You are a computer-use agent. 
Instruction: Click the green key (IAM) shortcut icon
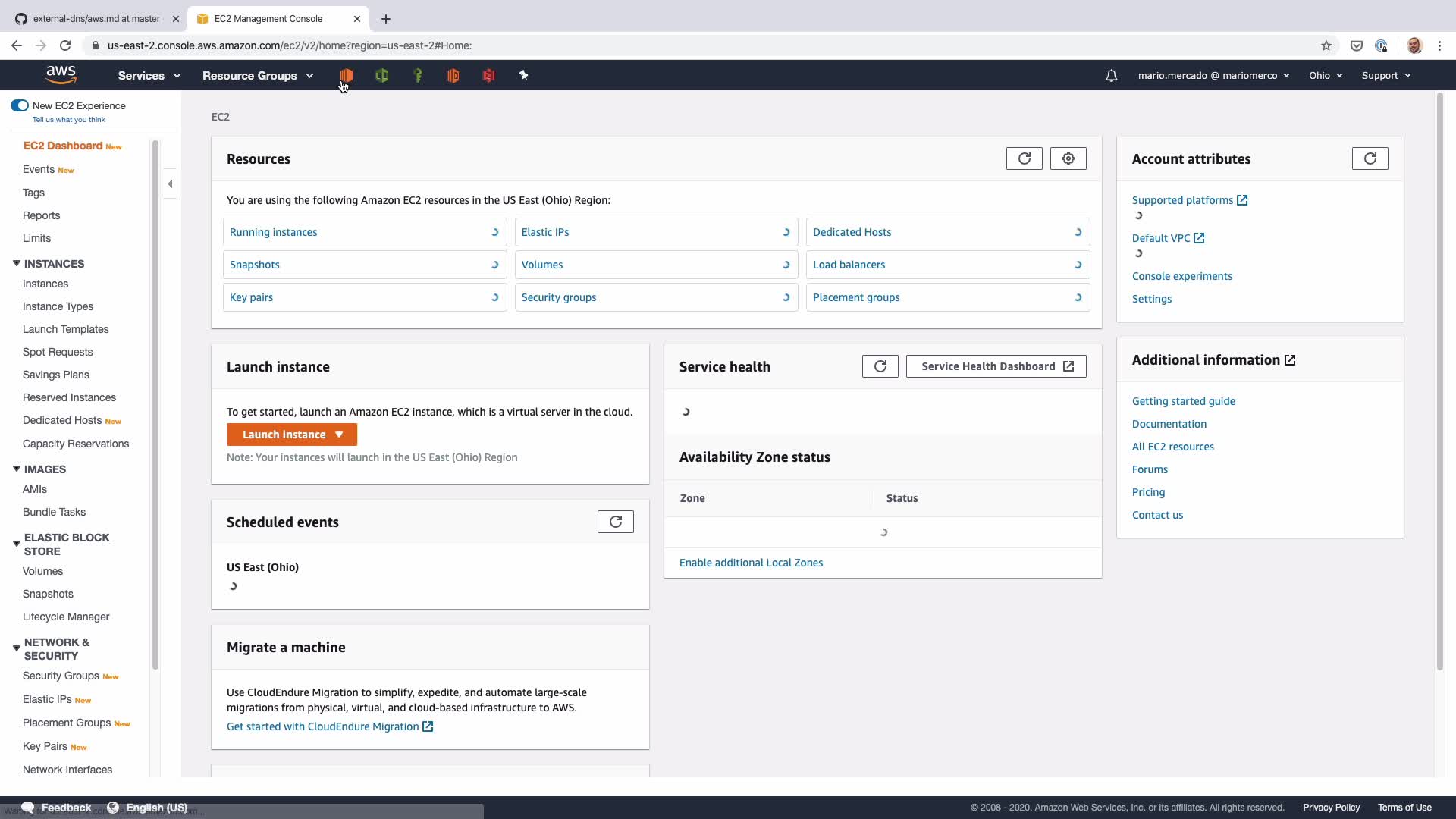[418, 75]
